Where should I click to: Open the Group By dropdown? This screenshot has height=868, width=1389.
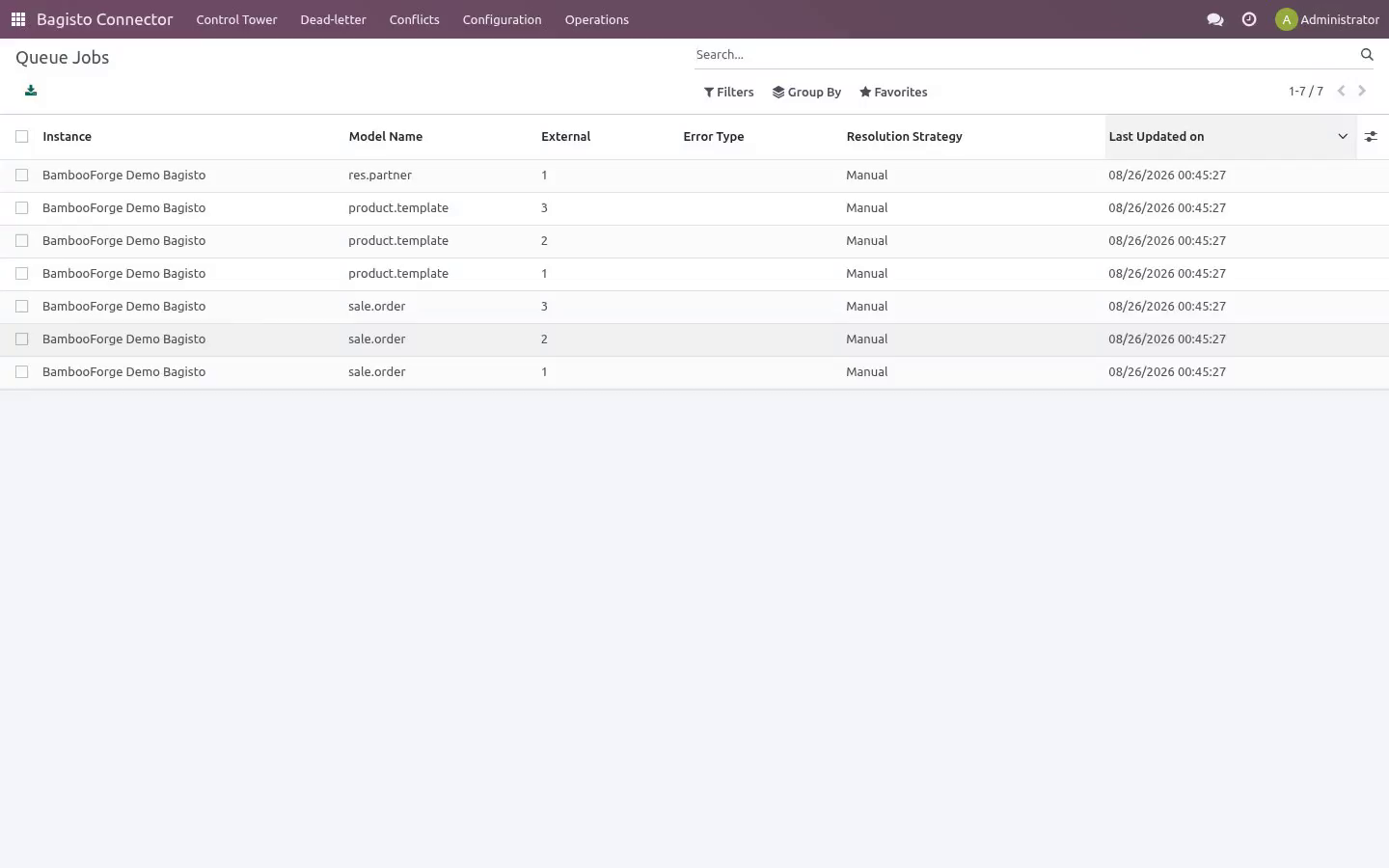(806, 93)
